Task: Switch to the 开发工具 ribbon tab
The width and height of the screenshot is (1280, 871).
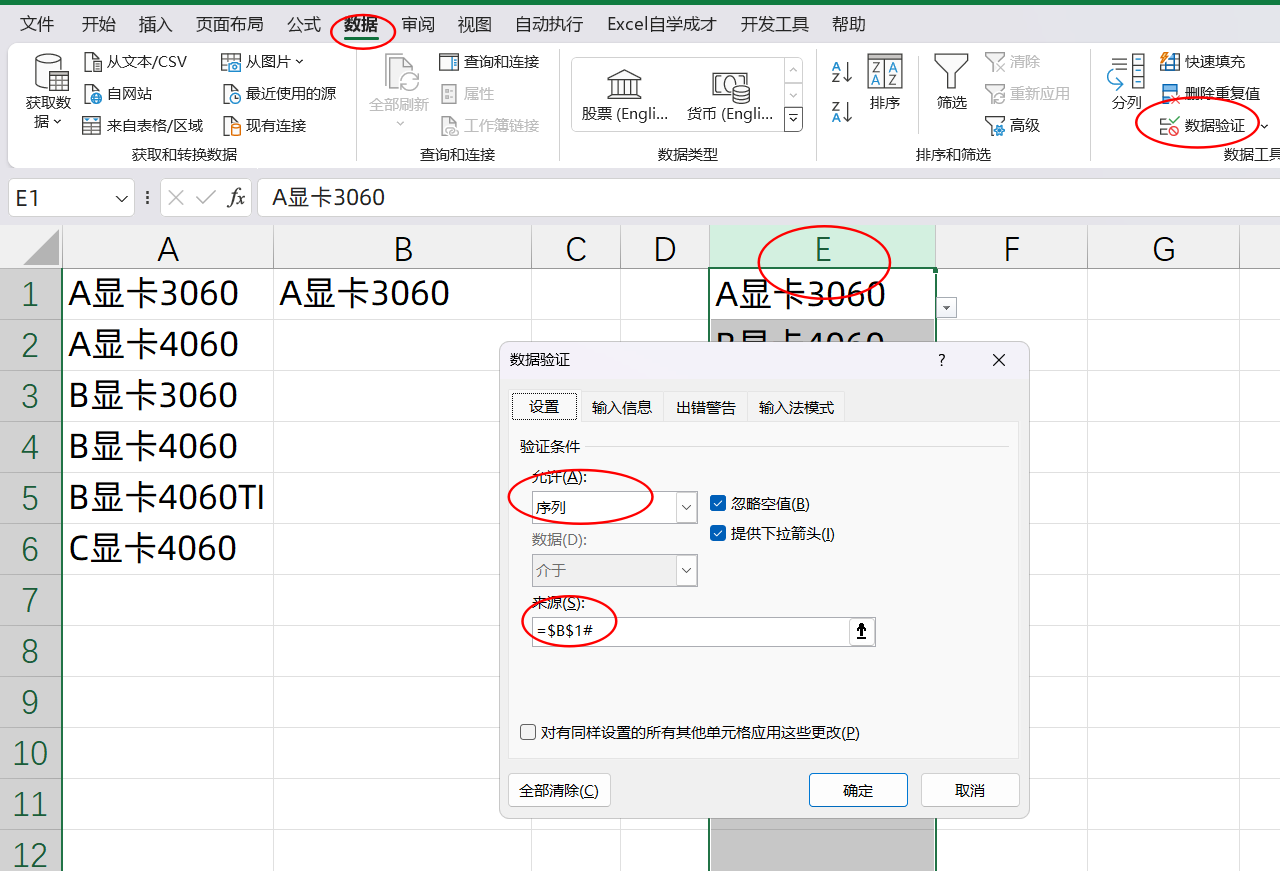Action: (x=773, y=25)
